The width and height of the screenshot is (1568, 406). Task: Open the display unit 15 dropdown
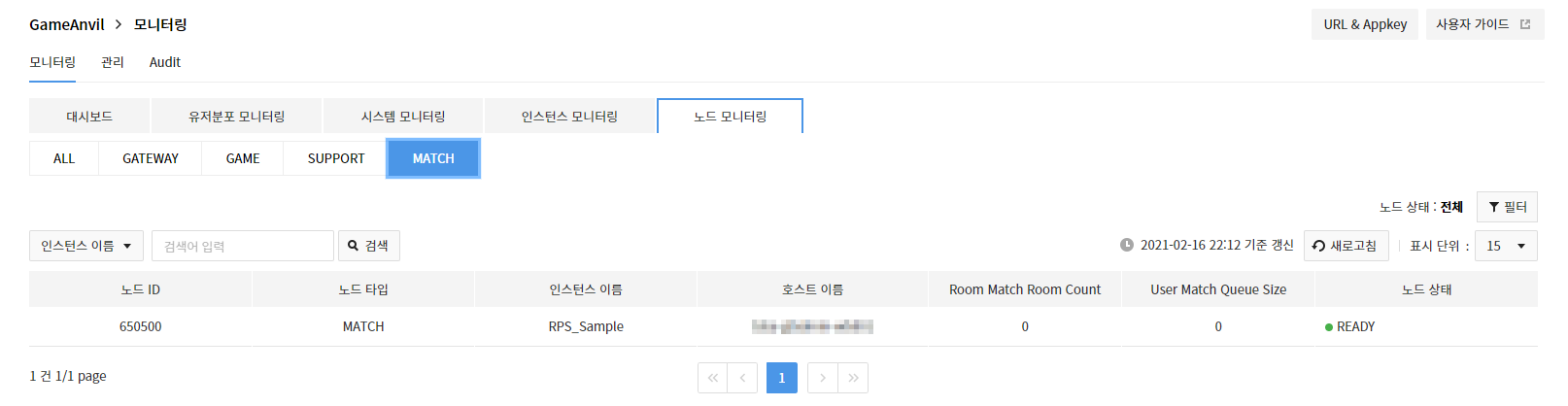pyautogui.click(x=1506, y=246)
